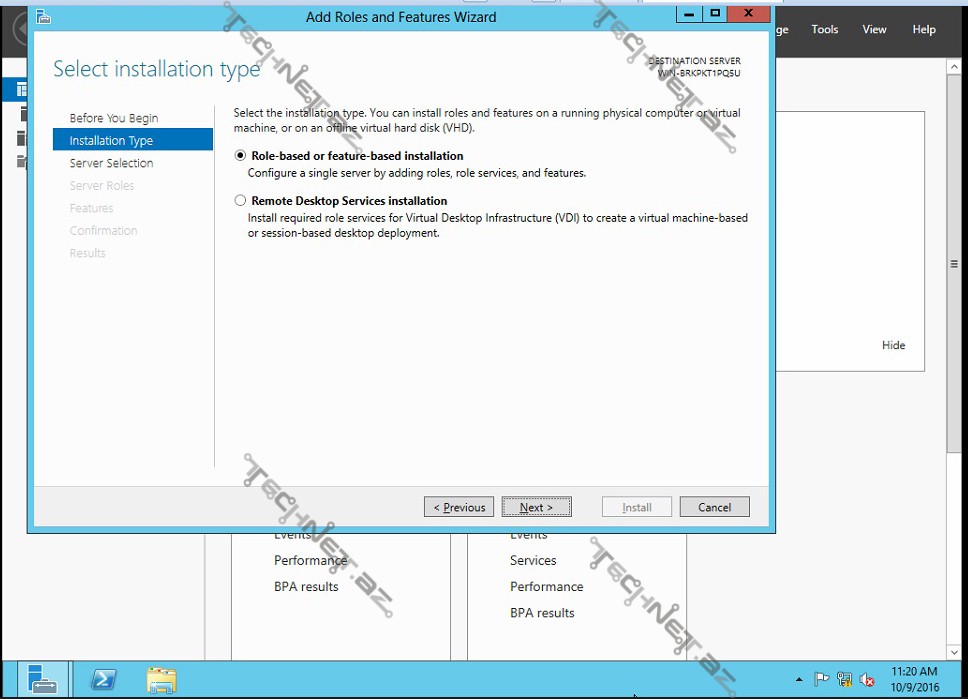This screenshot has height=699, width=968.
Task: Show hidden tray icons arrow
Action: click(x=798, y=680)
